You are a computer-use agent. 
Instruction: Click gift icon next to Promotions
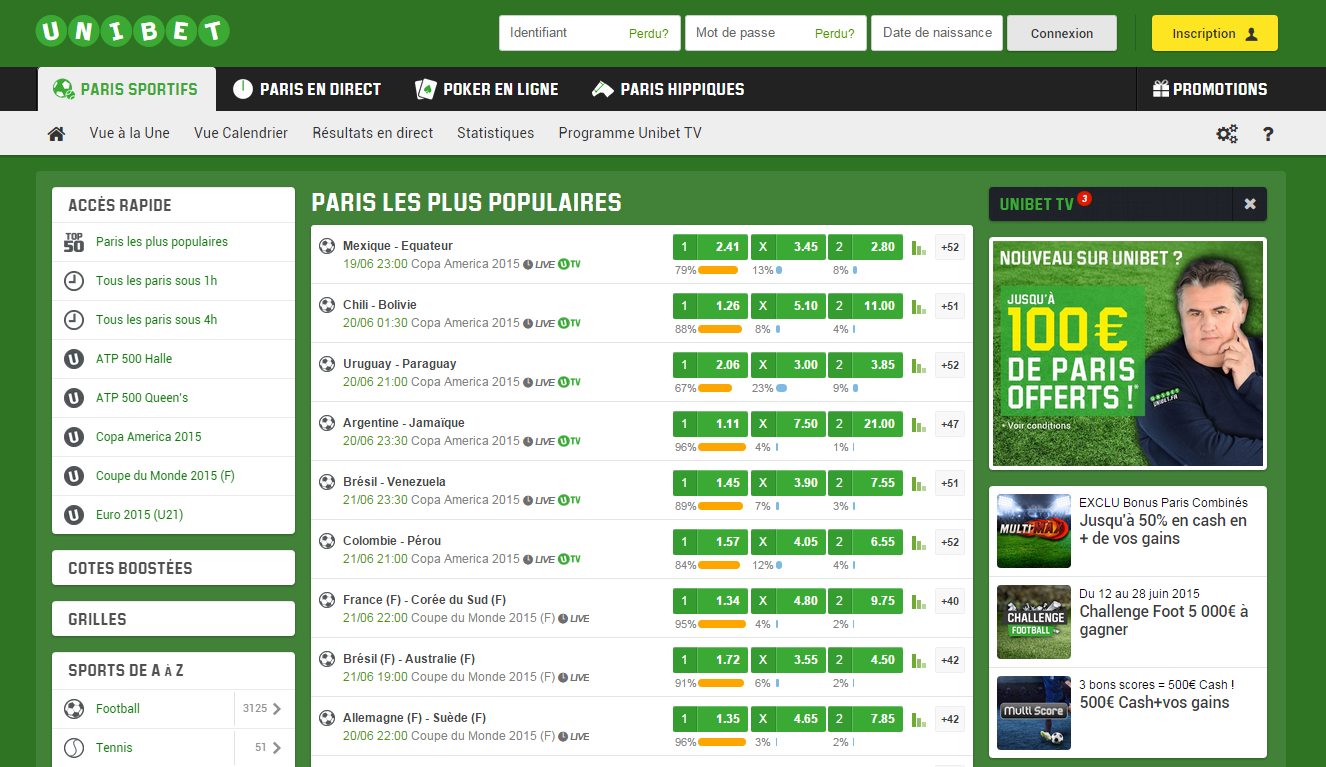1161,89
